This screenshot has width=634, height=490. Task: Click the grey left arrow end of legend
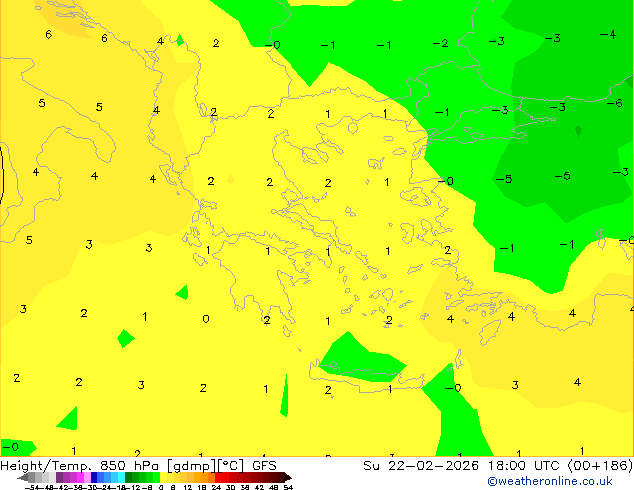click(x=23, y=477)
